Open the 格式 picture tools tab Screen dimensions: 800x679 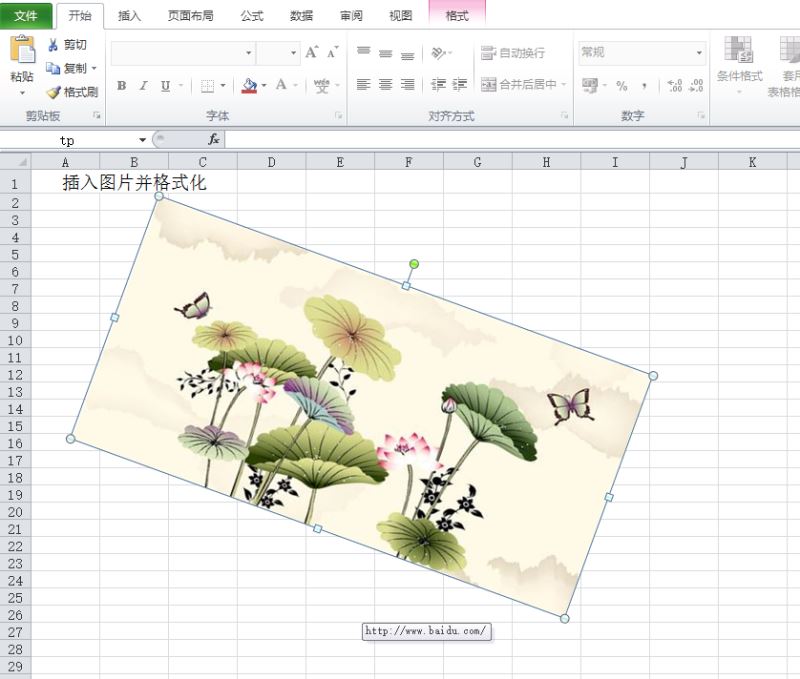point(456,15)
